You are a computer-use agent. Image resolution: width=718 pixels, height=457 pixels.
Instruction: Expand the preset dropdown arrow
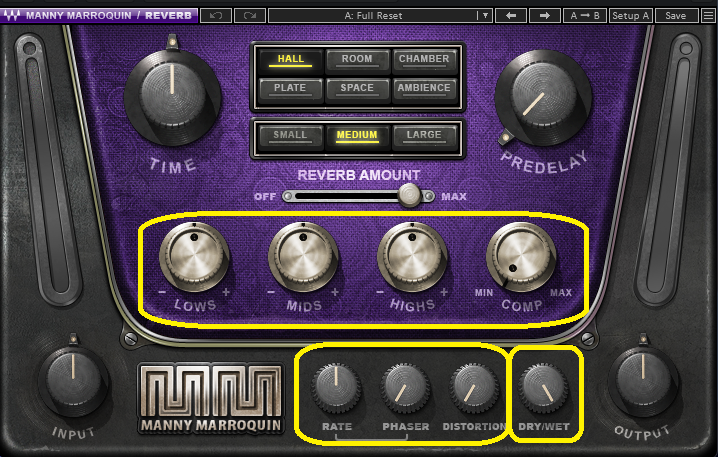(x=485, y=16)
